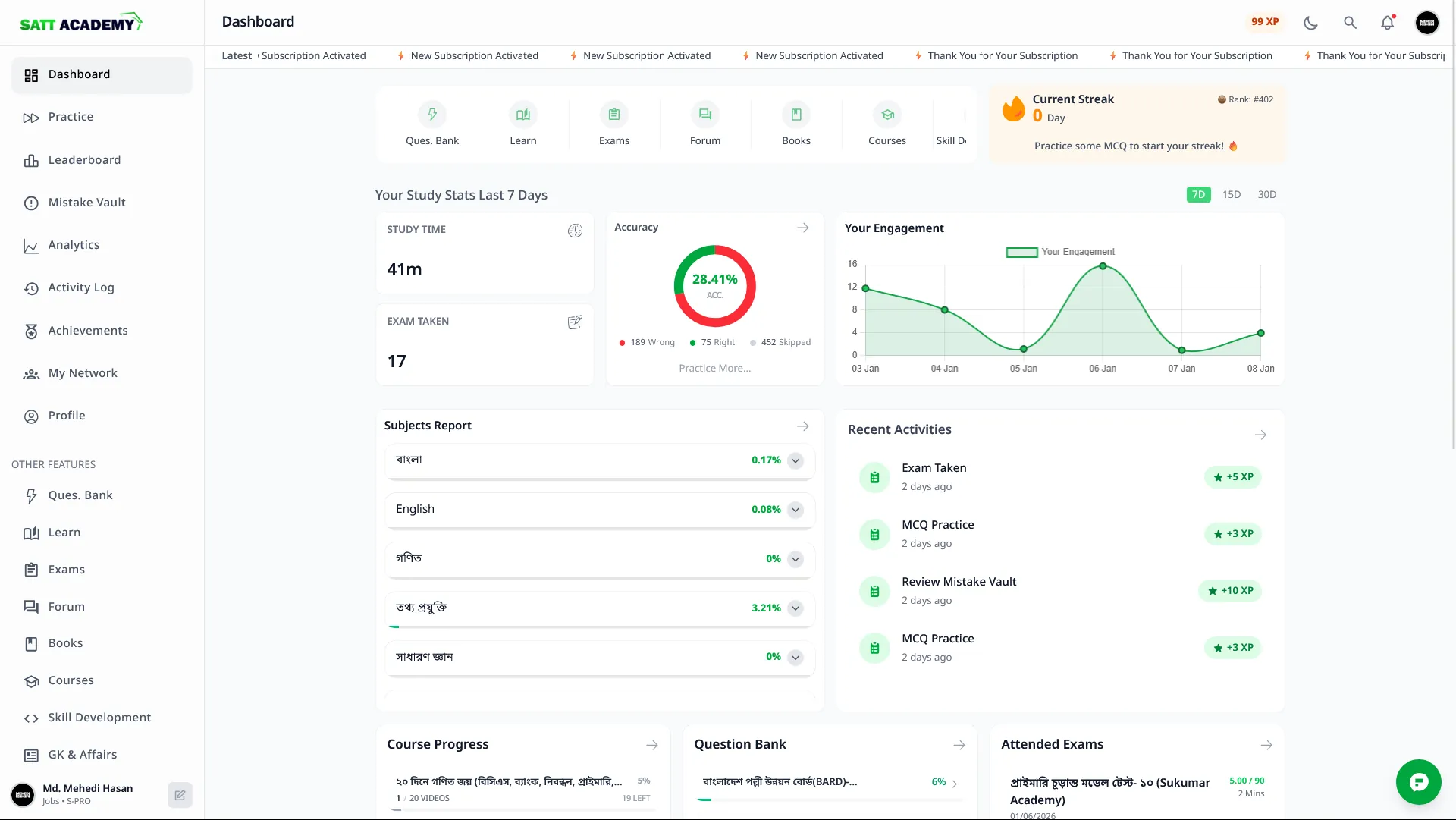Switch stats to 7D range
The image size is (1456, 820).
click(1198, 195)
